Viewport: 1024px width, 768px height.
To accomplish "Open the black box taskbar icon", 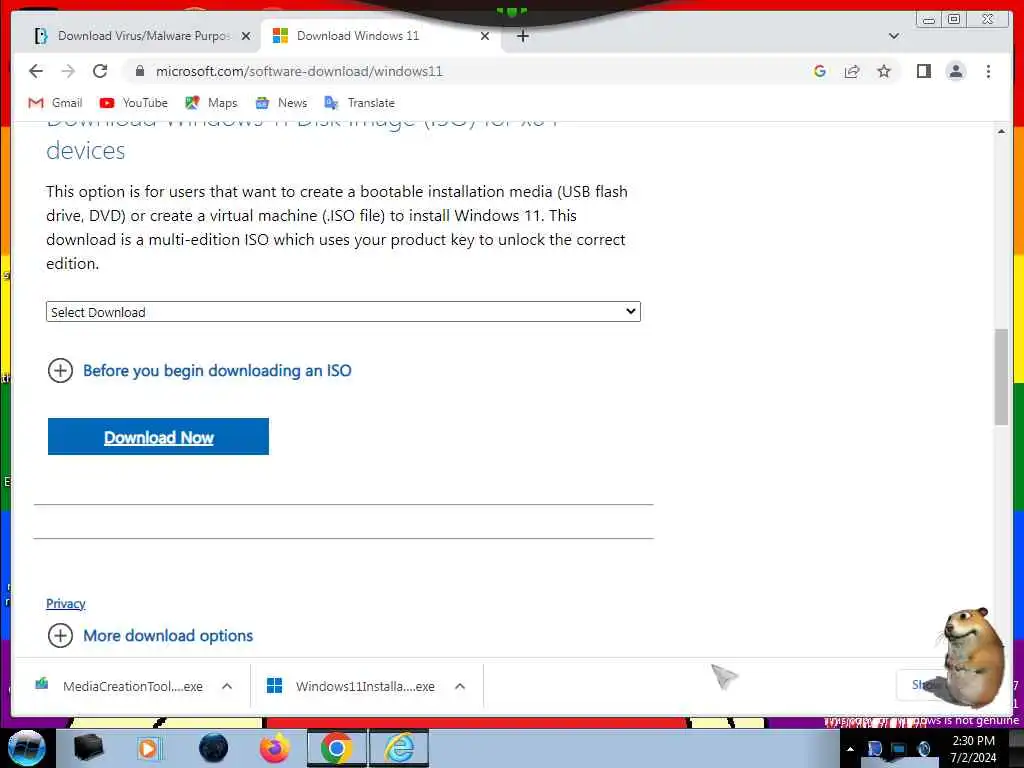I will [88, 748].
